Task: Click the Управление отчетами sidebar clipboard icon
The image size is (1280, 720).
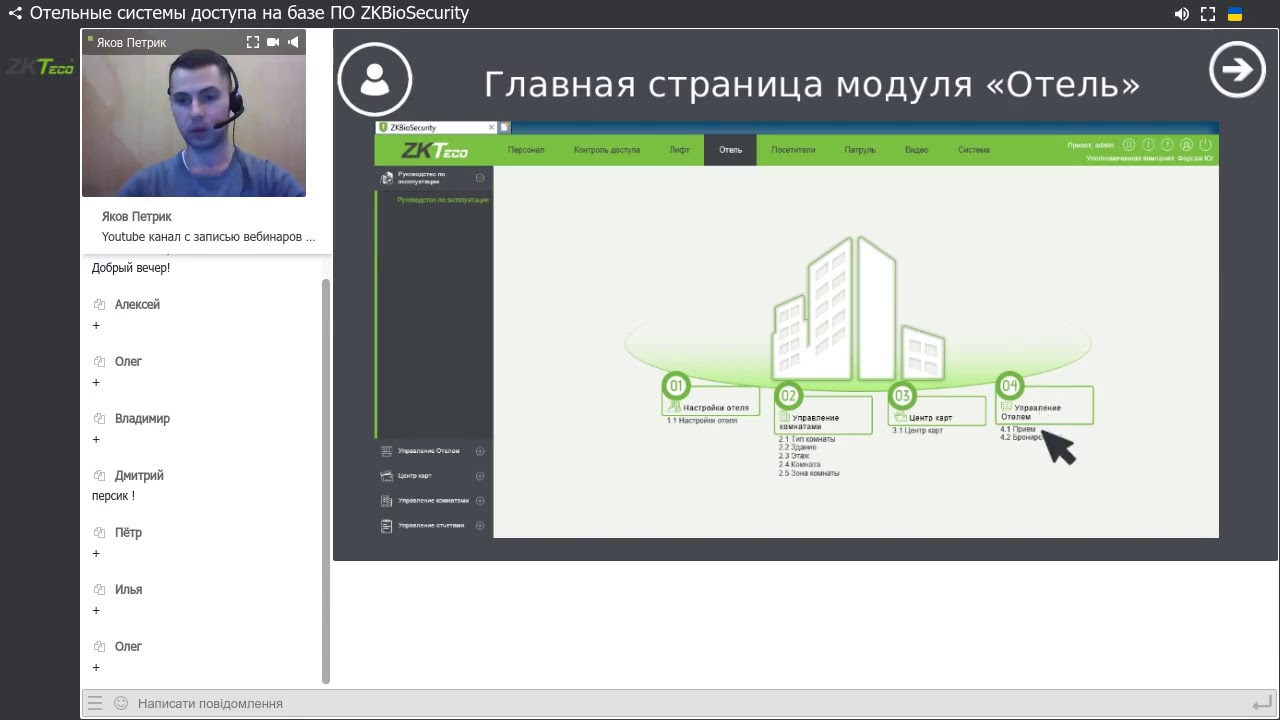Action: (x=387, y=526)
